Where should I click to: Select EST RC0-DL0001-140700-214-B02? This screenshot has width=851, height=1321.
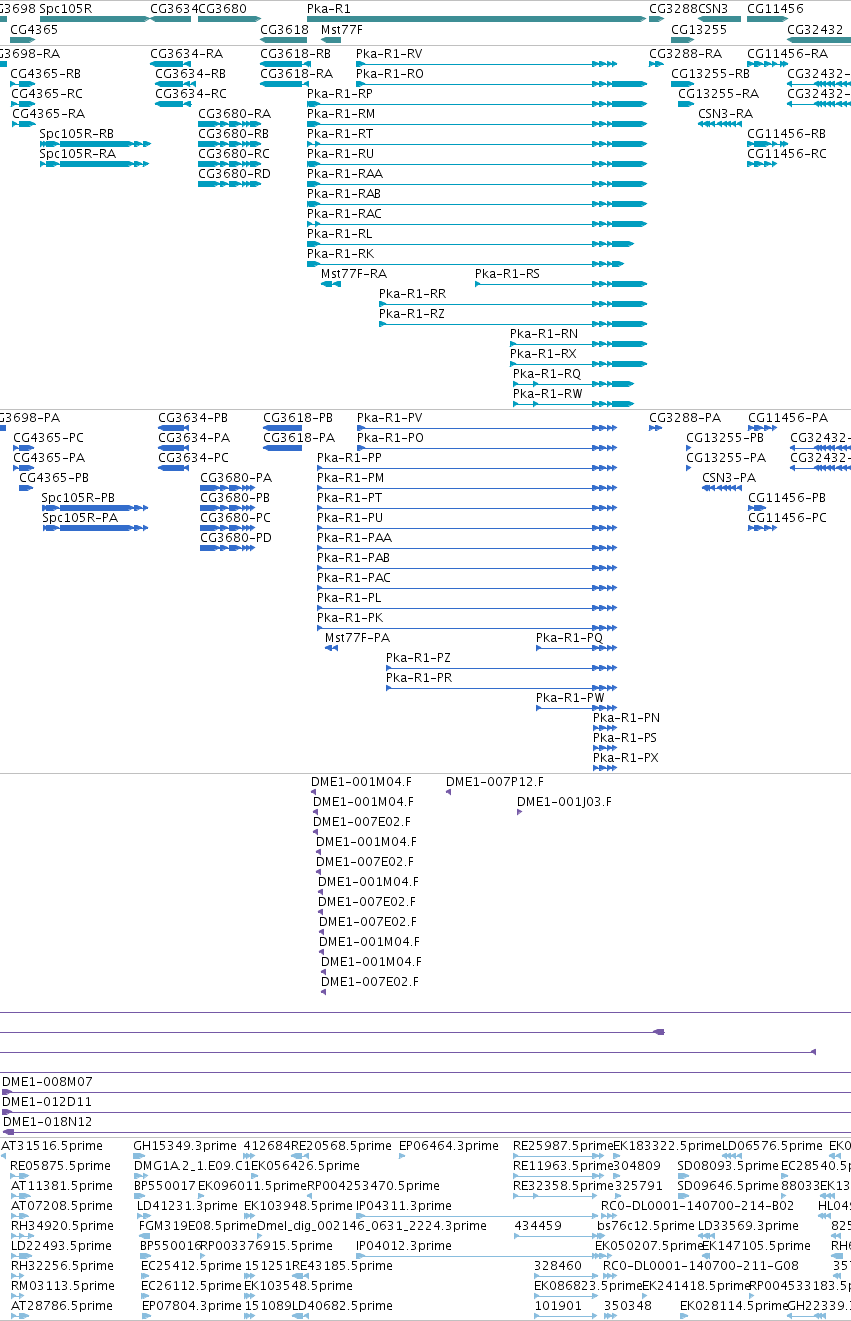(x=698, y=1205)
